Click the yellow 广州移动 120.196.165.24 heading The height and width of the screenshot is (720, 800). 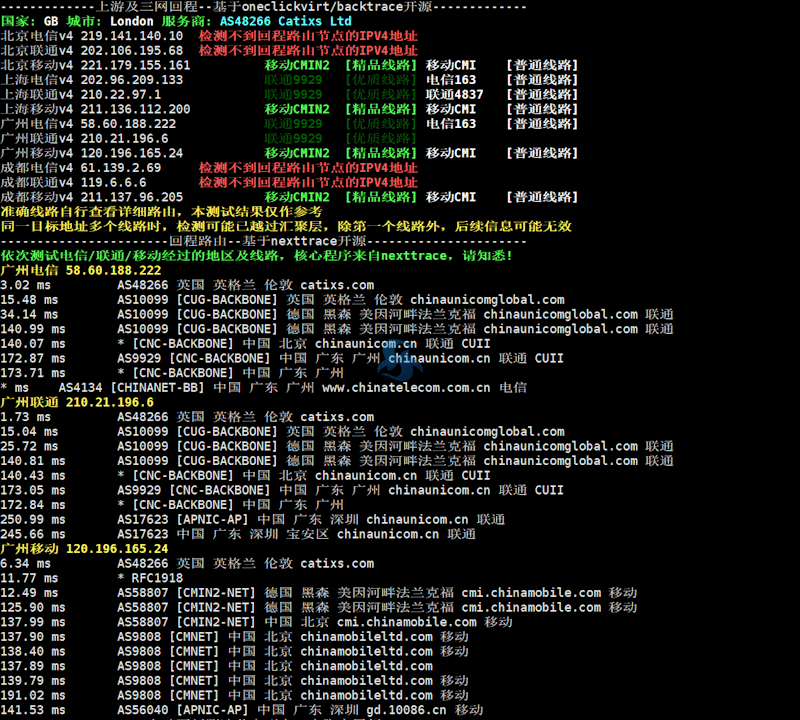point(84,548)
